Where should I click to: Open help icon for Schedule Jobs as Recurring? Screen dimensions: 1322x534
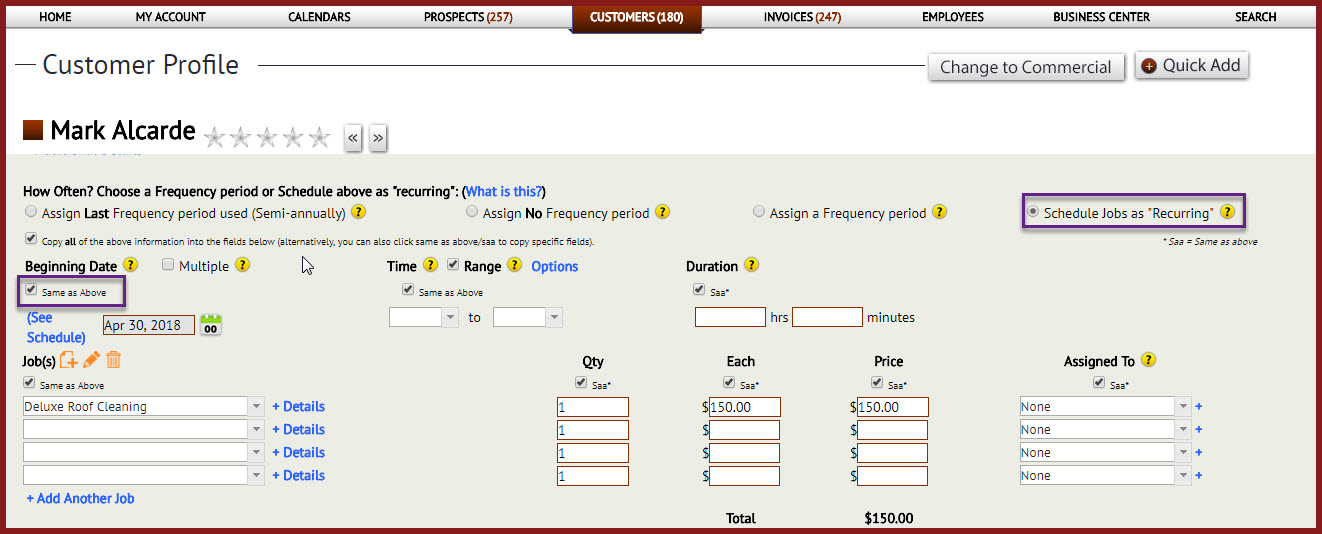click(x=1227, y=213)
